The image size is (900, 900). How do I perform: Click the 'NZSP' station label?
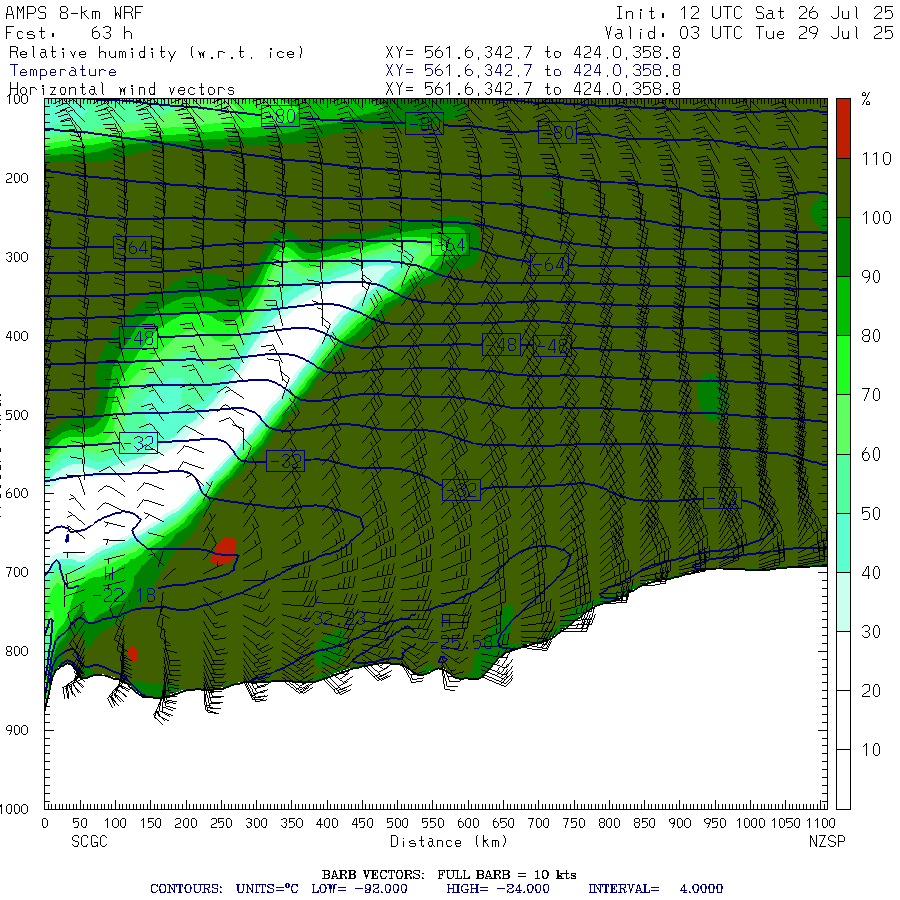(x=827, y=842)
